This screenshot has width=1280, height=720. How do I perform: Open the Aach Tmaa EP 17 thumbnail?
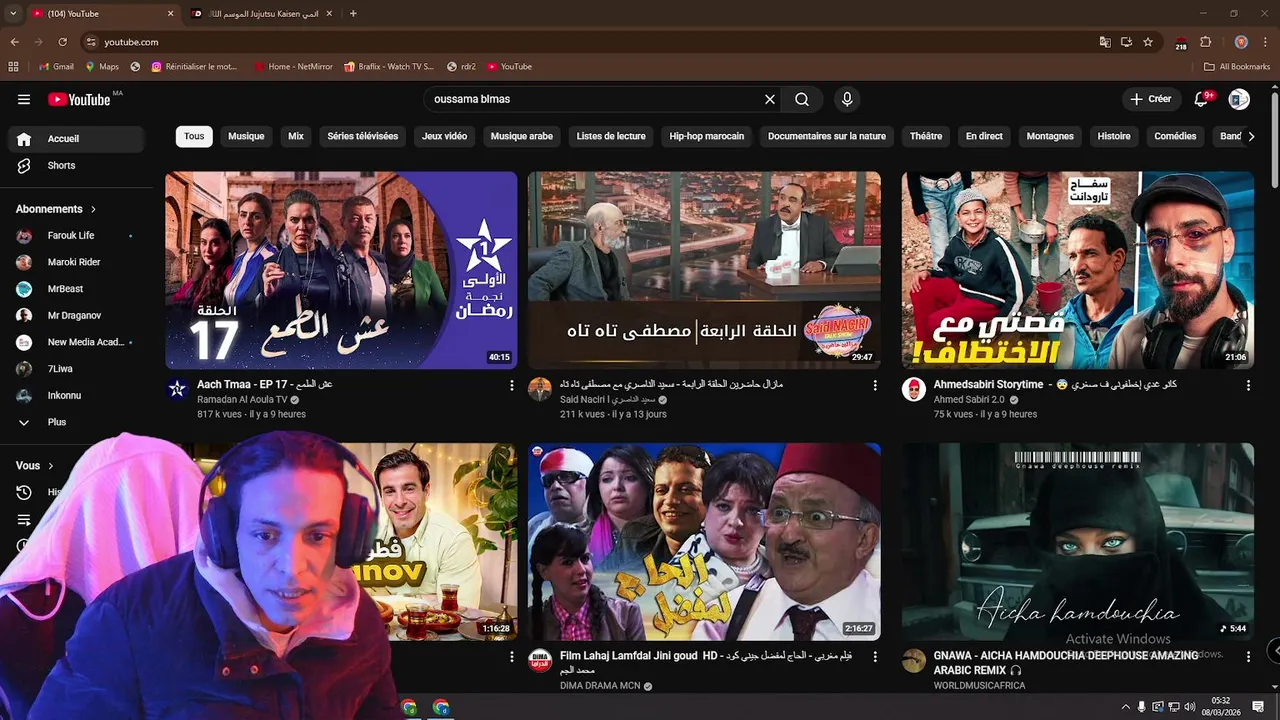[341, 270]
